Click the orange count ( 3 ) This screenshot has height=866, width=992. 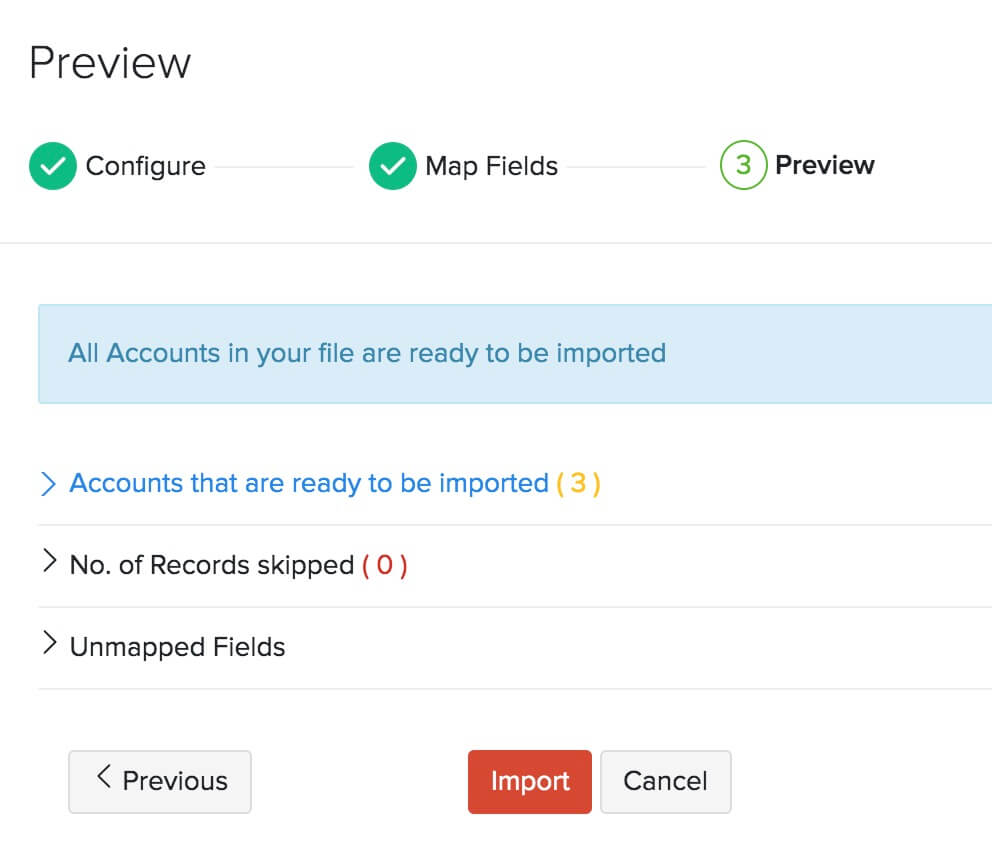coord(578,484)
